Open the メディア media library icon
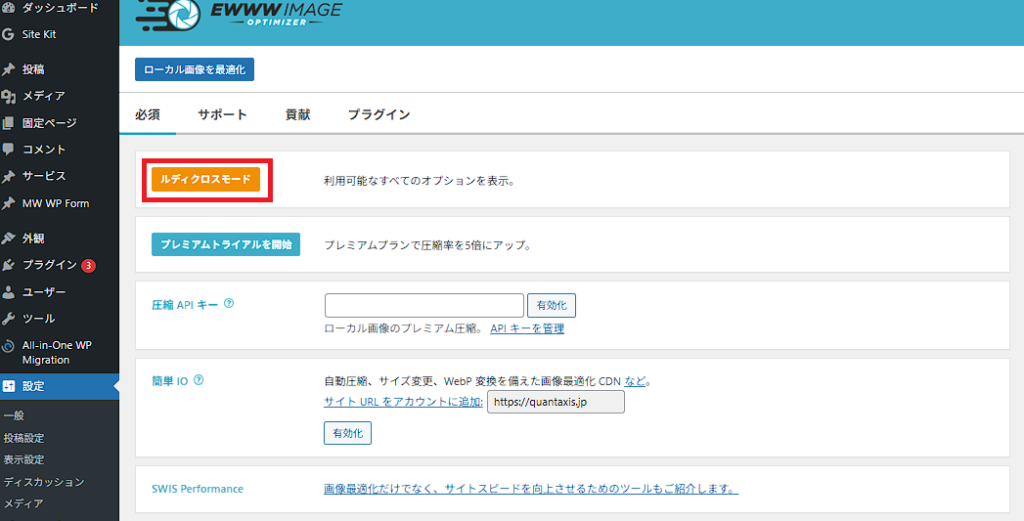The image size is (1024, 521). coord(9,96)
